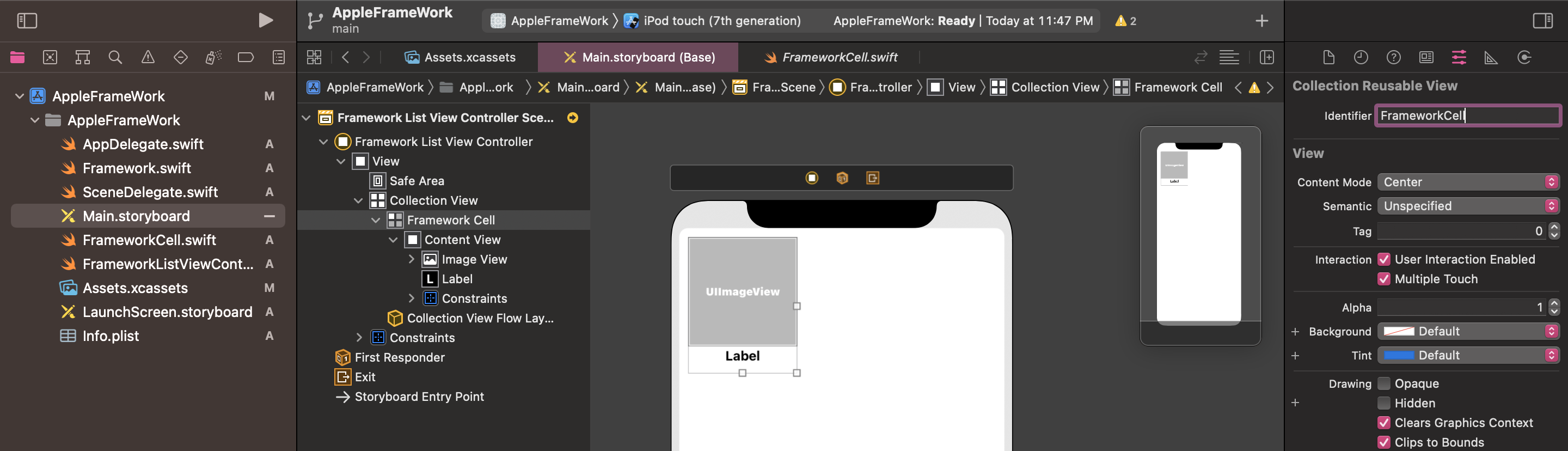Enable the Hidden checkbox
Viewport: 1568px width, 451px height.
(x=1383, y=403)
